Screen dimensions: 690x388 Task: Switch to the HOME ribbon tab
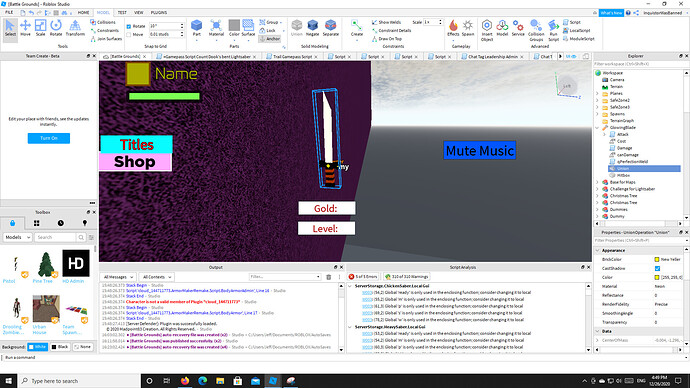tap(83, 12)
